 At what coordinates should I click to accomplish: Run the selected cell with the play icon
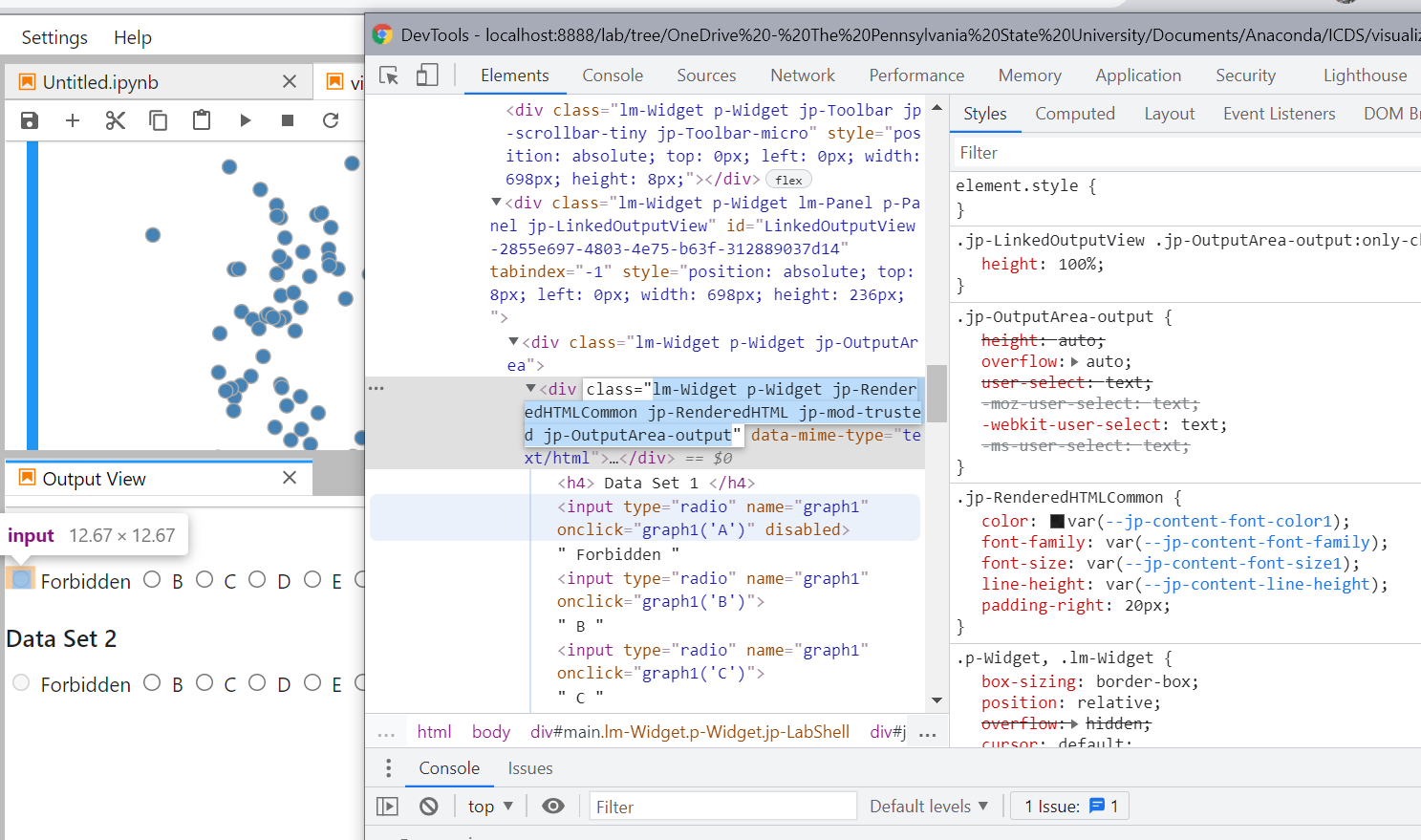(246, 120)
